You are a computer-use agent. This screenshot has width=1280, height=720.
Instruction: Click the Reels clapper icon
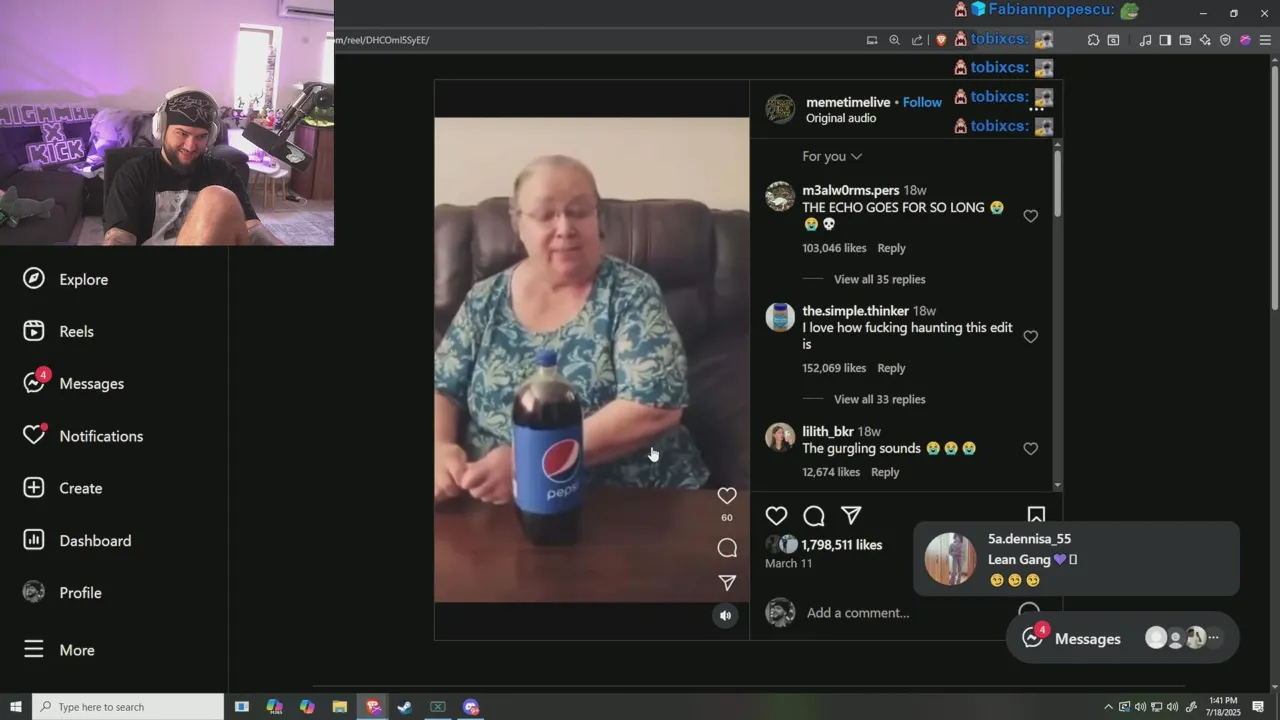tap(34, 331)
